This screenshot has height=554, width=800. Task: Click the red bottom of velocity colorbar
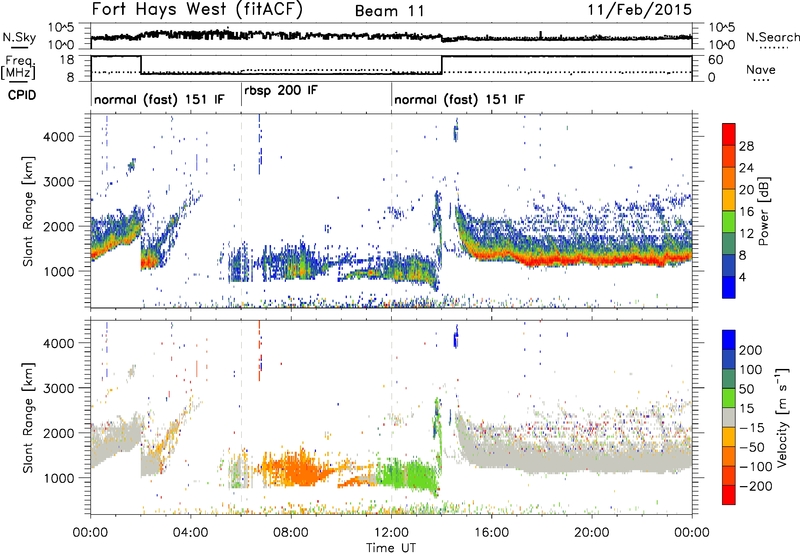pos(729,495)
